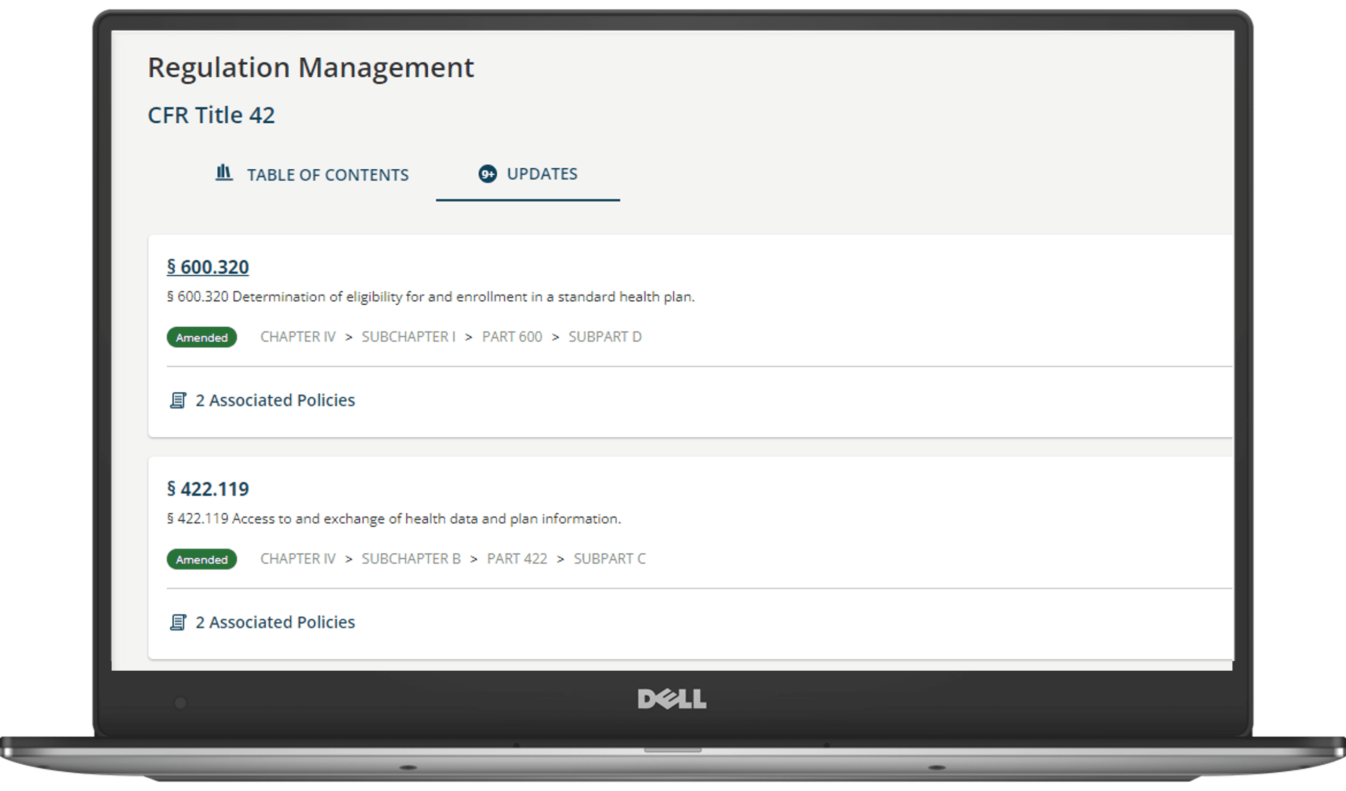Navigate to CHAPTER IV from the § 600.320 breadcrumb
This screenshot has width=1346, height=791.
coord(297,337)
